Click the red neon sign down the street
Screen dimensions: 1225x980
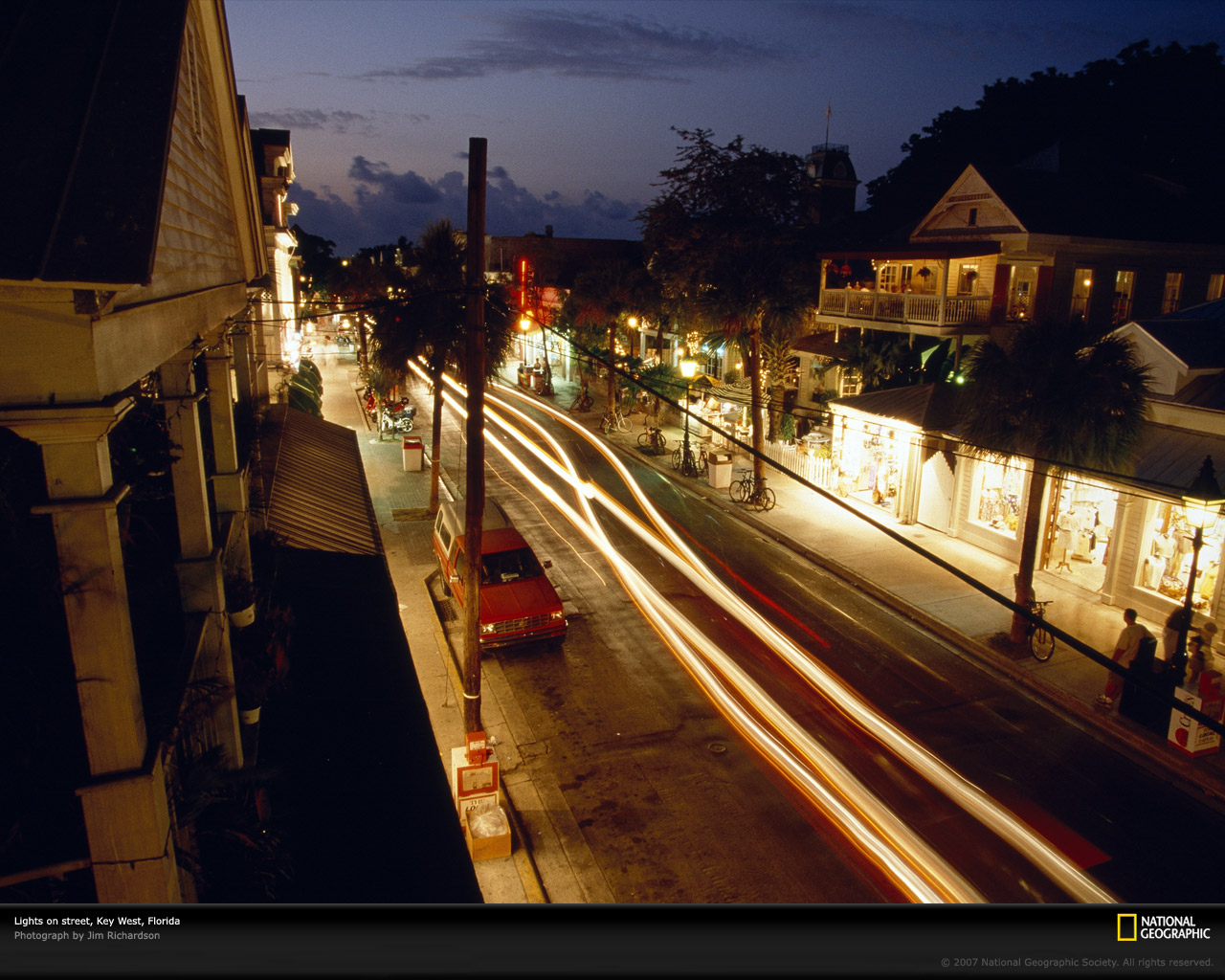523,283
